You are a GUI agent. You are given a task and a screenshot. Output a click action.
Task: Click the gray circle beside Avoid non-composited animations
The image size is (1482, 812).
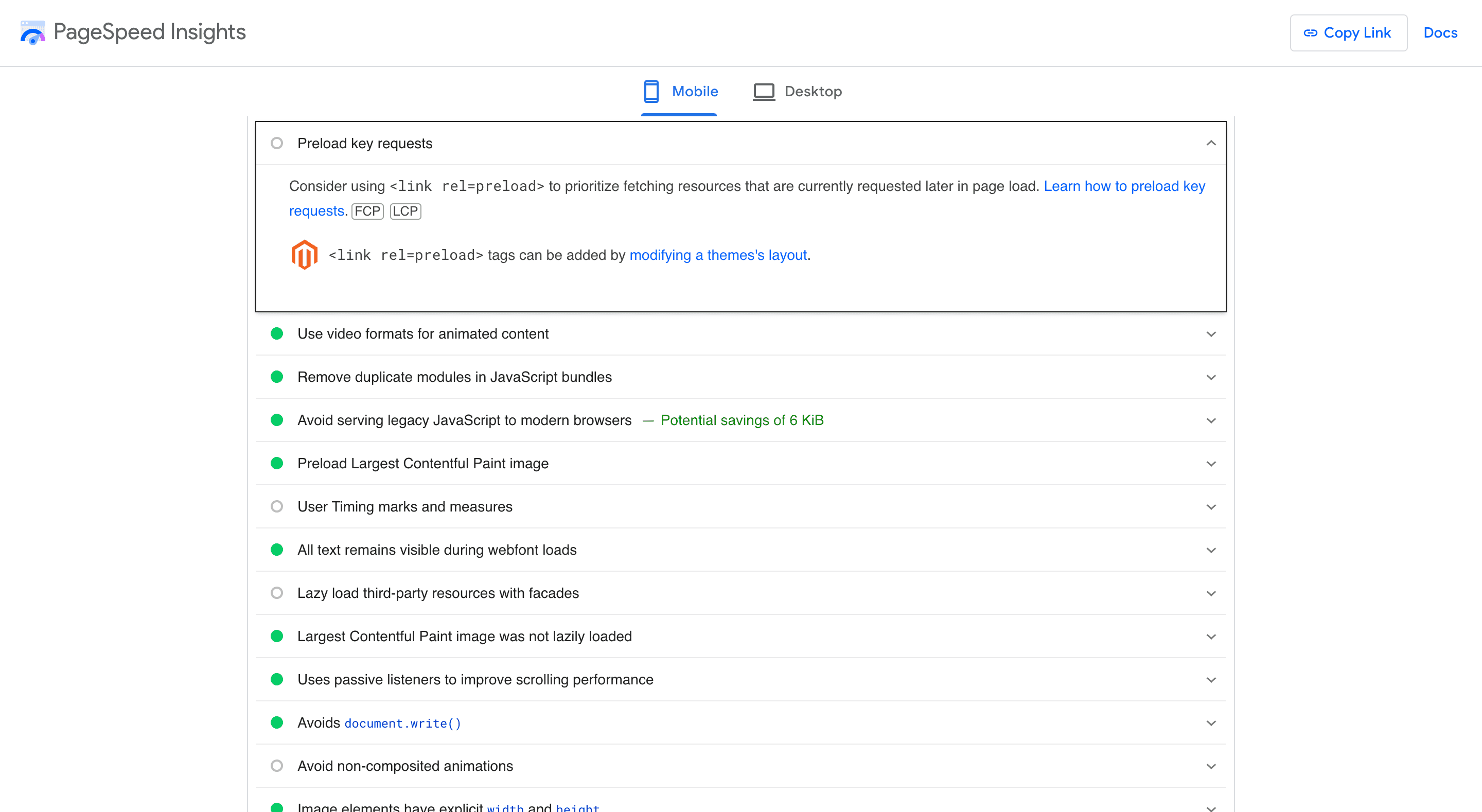pyautogui.click(x=278, y=766)
